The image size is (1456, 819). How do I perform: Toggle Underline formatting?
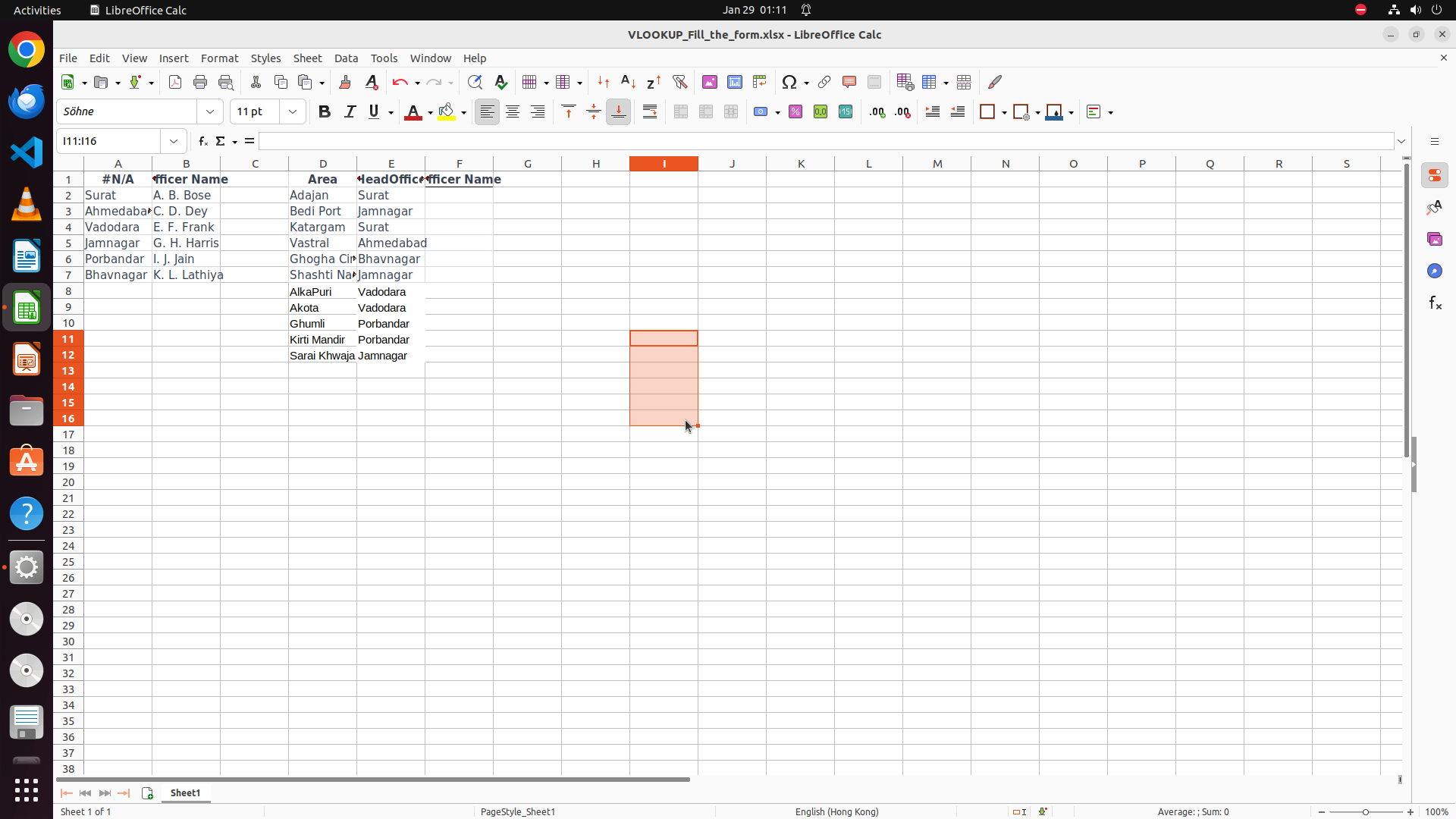click(x=374, y=111)
